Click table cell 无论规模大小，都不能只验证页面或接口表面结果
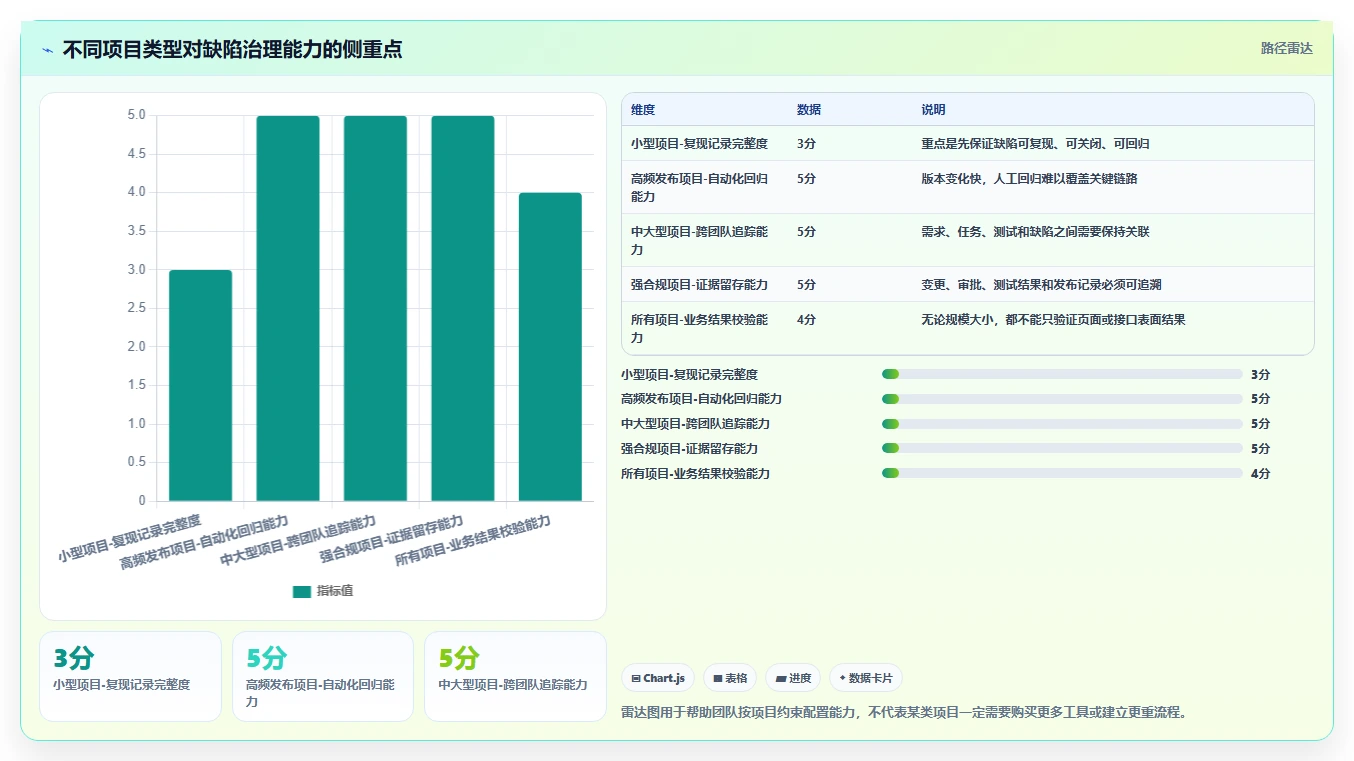This screenshot has height=761, width=1354. [x=1053, y=320]
